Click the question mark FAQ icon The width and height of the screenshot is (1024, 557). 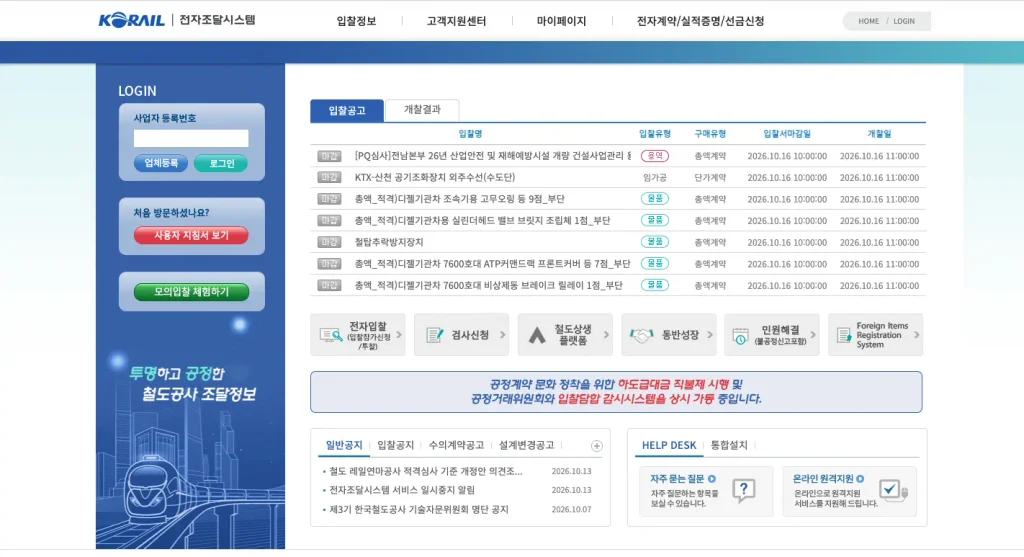744,490
